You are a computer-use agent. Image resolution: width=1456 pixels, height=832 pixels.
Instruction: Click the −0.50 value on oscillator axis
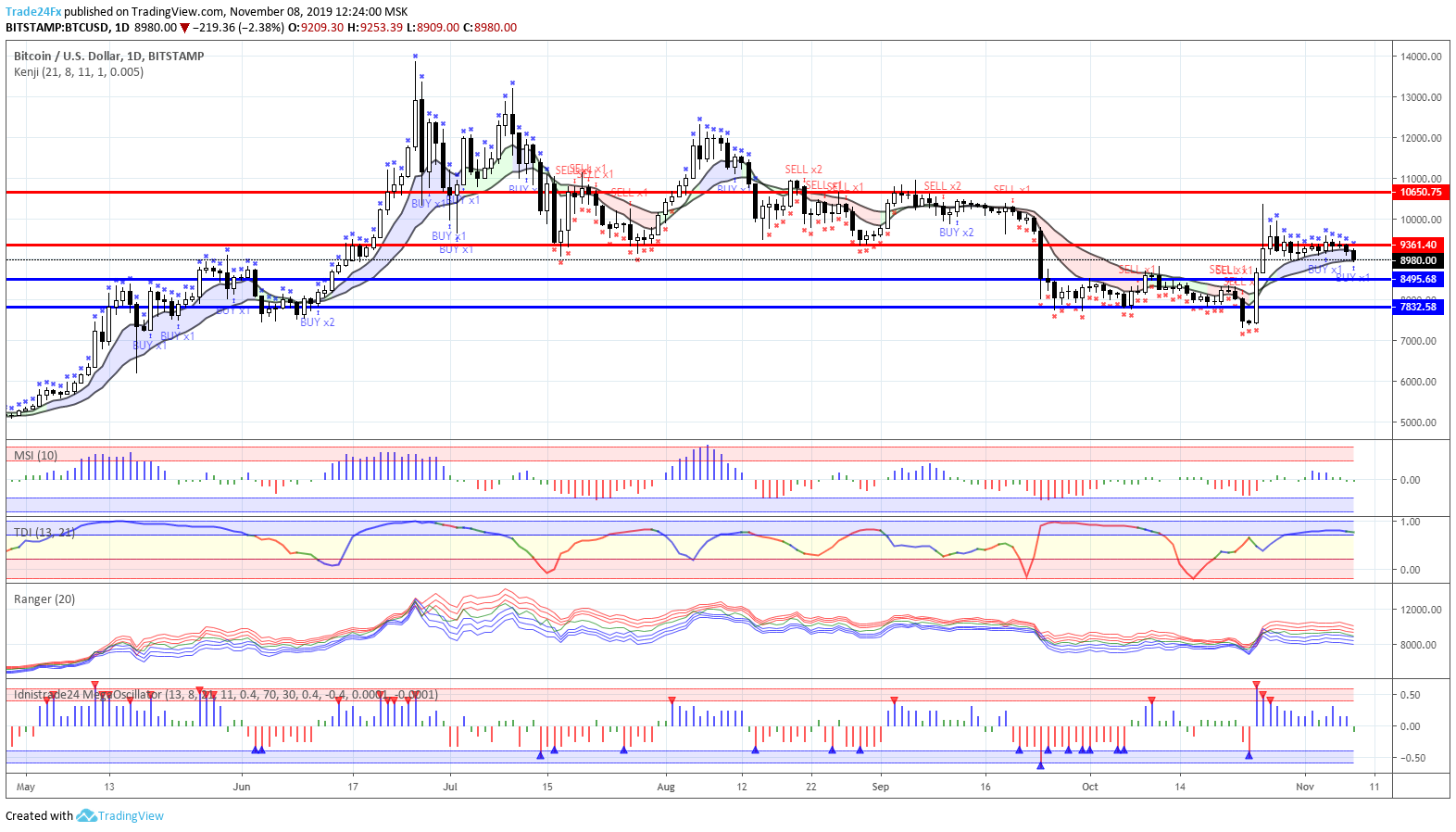point(1412,758)
